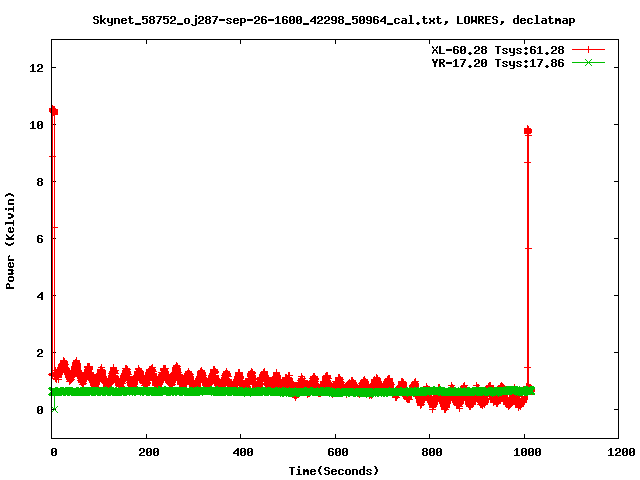
Task: Click the x-axis tick label 600
Action: click(x=338, y=452)
